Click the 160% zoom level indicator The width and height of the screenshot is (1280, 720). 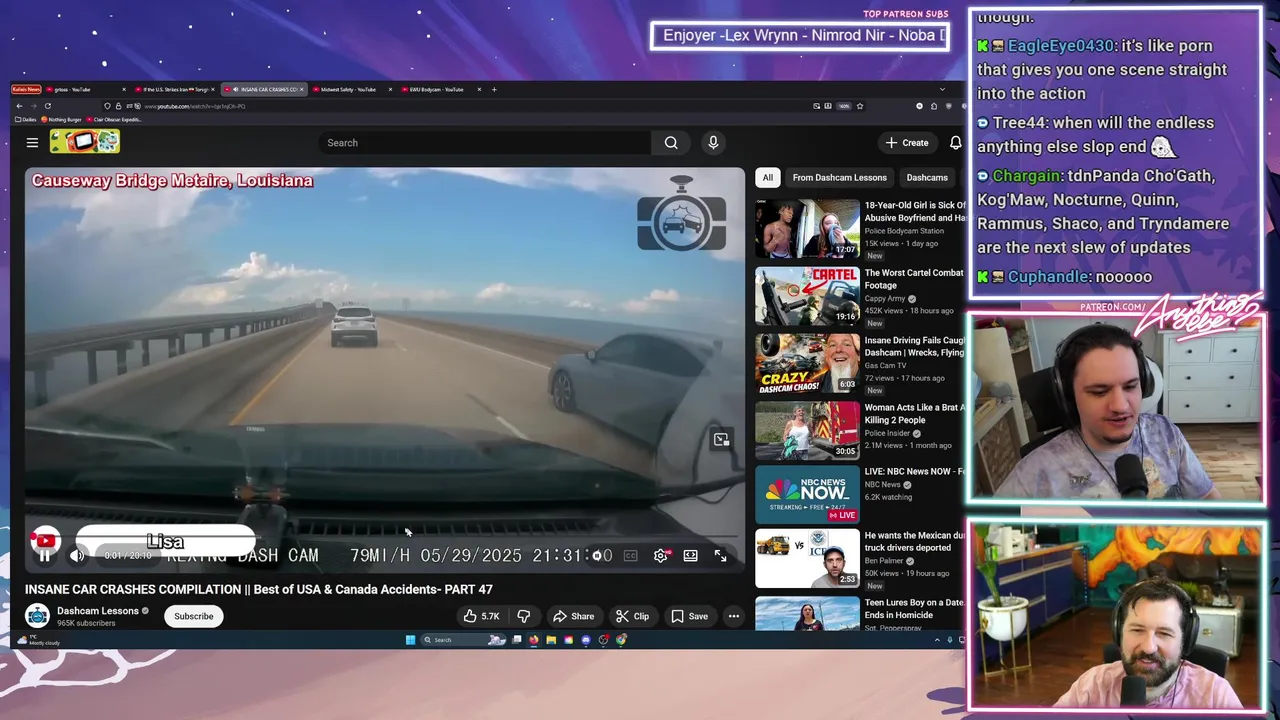(844, 106)
